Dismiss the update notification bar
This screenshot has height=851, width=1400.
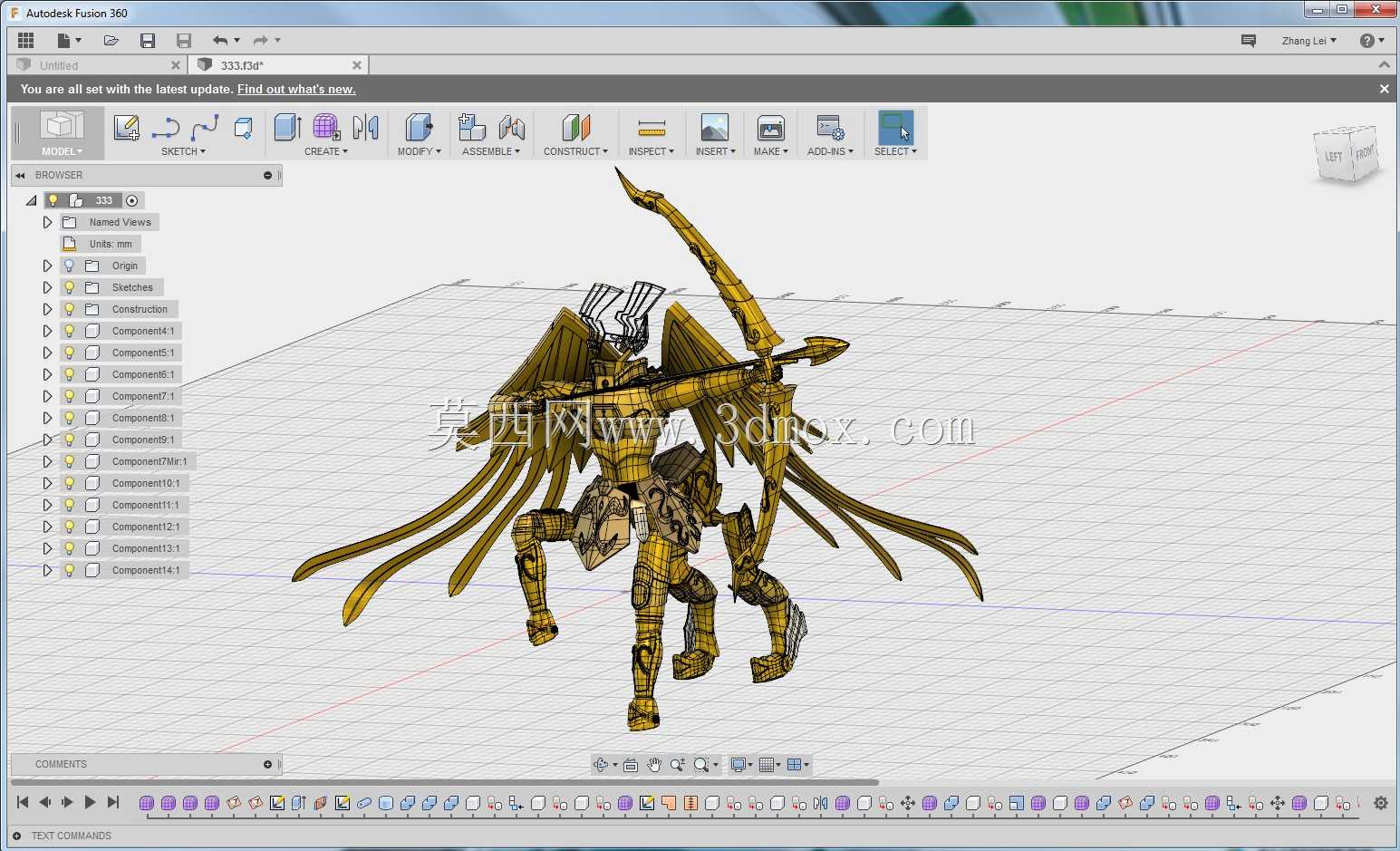[x=1384, y=89]
